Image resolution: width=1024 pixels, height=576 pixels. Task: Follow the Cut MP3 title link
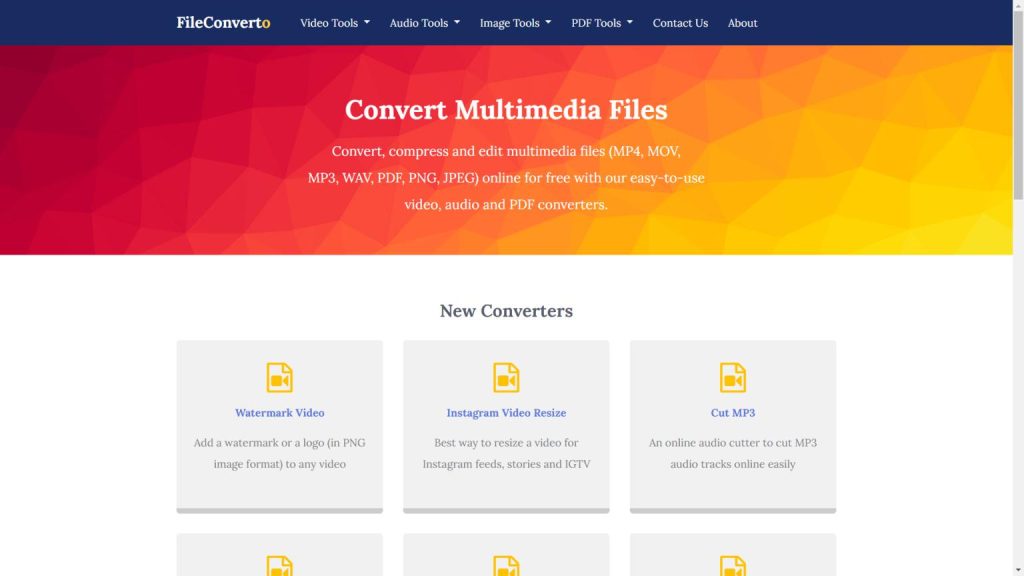[x=733, y=413]
